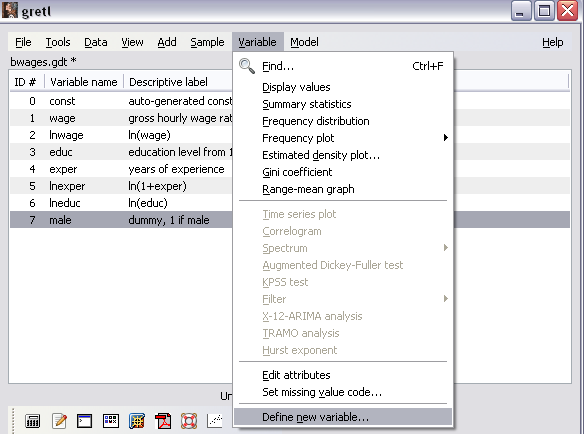Open the Sample menu
This screenshot has width=584, height=434.
[207, 42]
